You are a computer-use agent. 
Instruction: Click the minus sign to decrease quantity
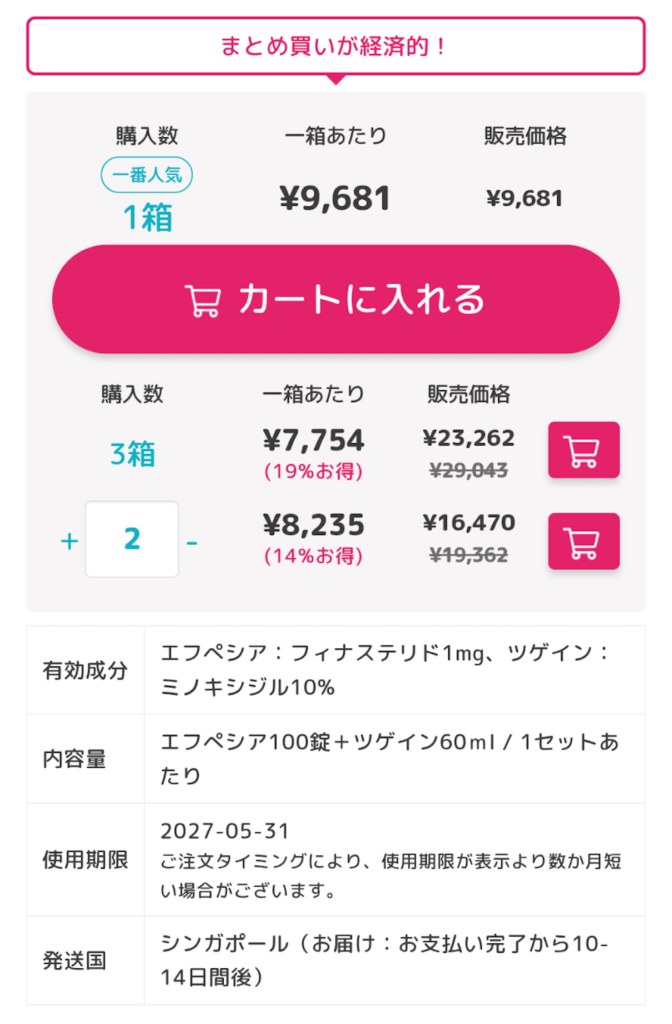click(194, 540)
